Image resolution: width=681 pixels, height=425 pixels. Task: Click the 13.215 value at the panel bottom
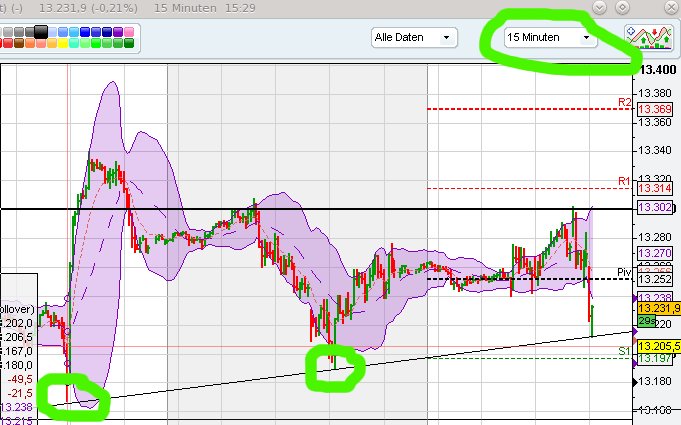pyautogui.click(x=17, y=420)
